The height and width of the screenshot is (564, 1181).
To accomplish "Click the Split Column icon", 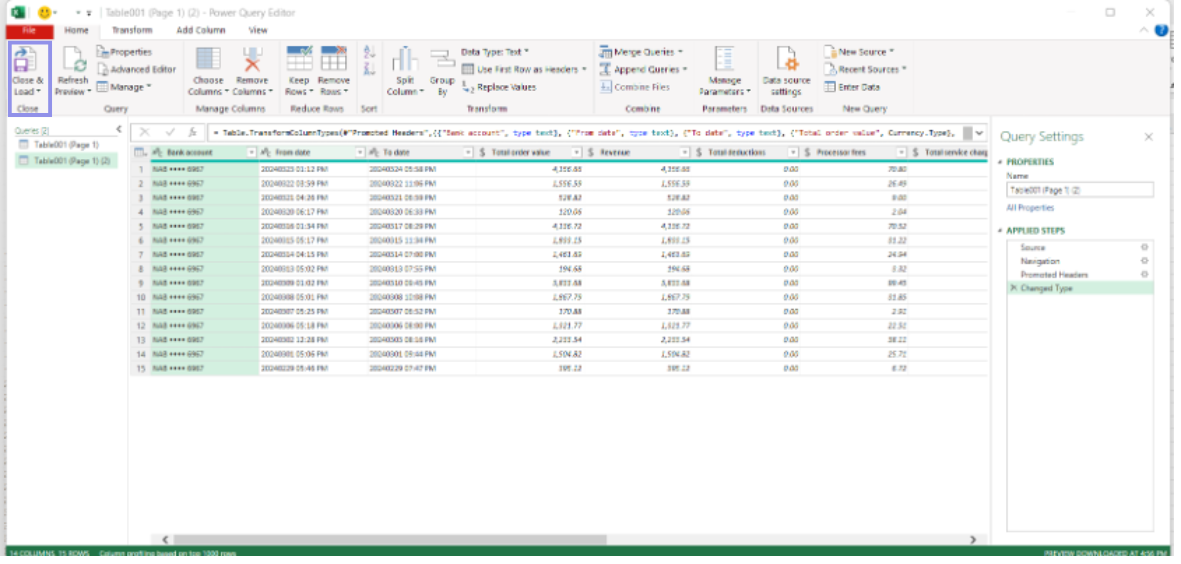I will pos(404,60).
